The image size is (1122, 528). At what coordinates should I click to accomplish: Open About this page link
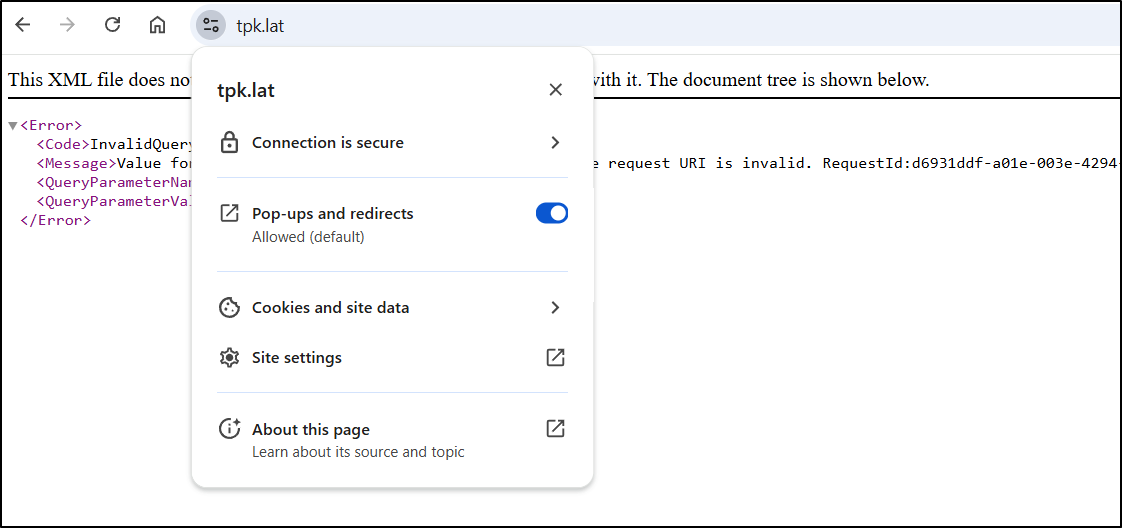(x=311, y=430)
